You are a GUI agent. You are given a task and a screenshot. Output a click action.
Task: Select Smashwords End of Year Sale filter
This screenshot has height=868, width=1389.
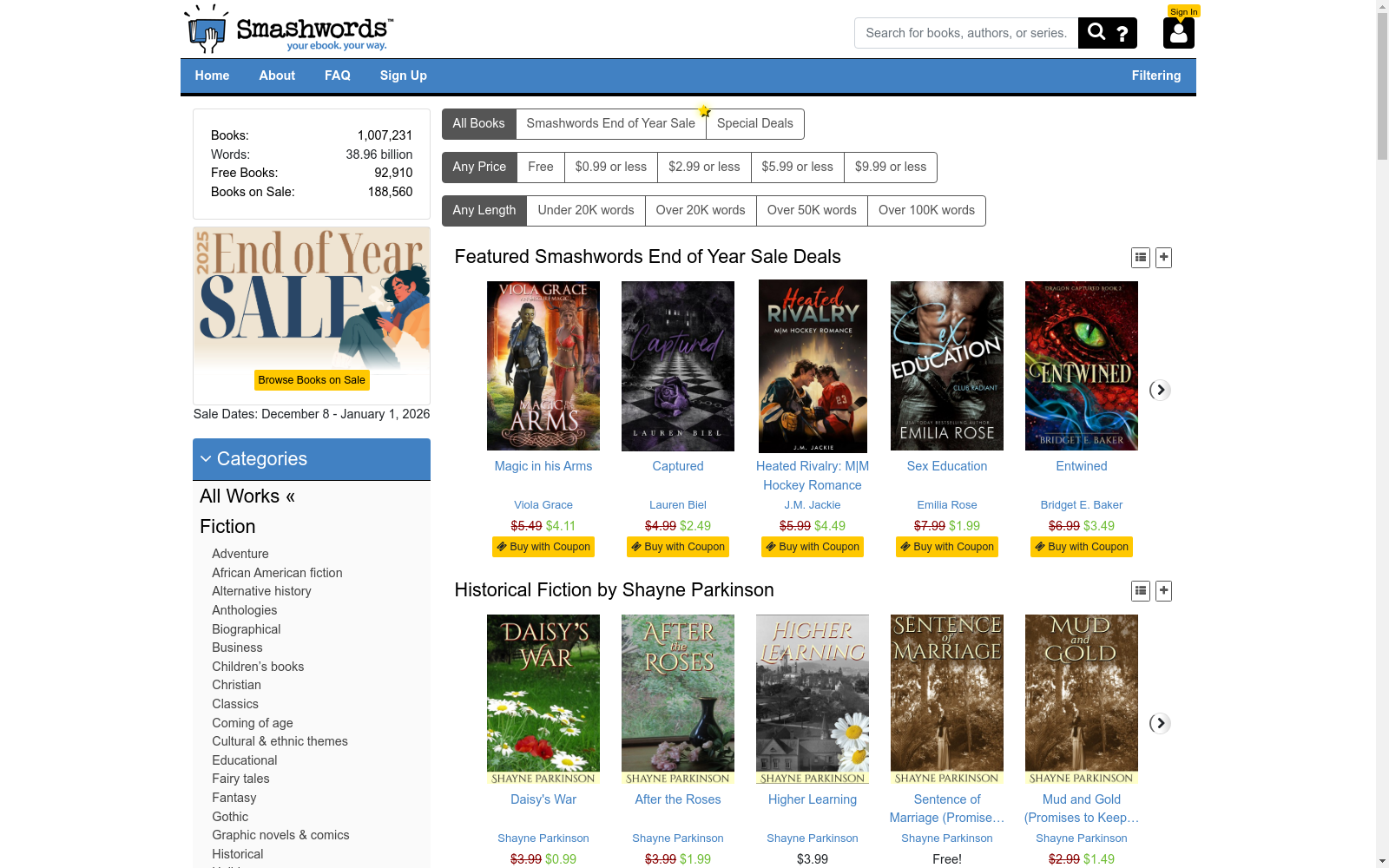pyautogui.click(x=610, y=124)
